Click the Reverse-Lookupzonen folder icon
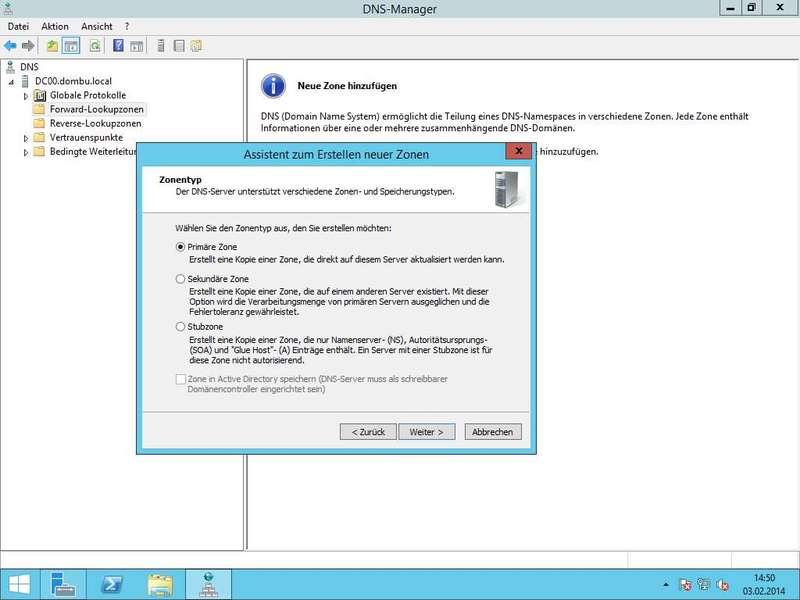The image size is (800, 600). (39, 123)
